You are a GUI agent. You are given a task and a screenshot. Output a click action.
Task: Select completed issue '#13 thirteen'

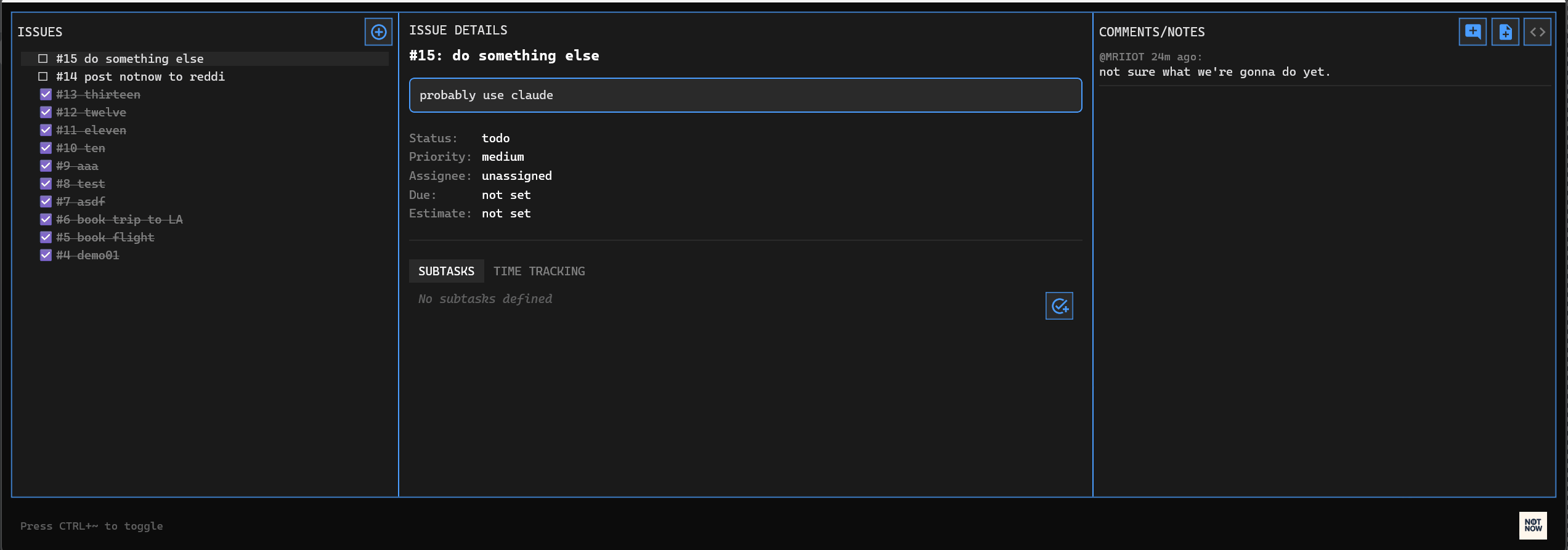coord(98,94)
